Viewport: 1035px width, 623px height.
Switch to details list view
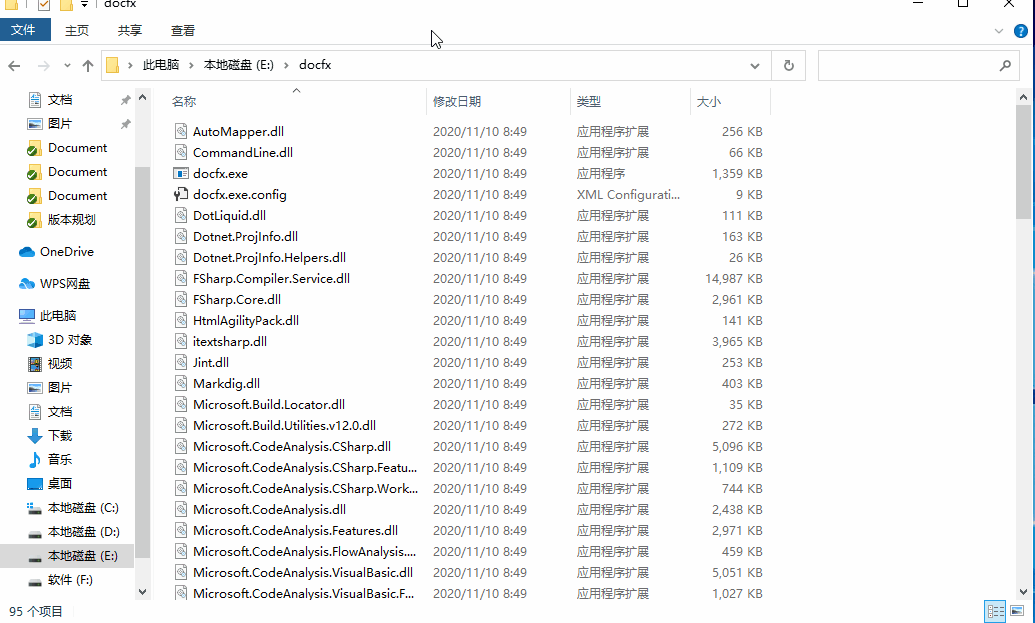[x=995, y=611]
